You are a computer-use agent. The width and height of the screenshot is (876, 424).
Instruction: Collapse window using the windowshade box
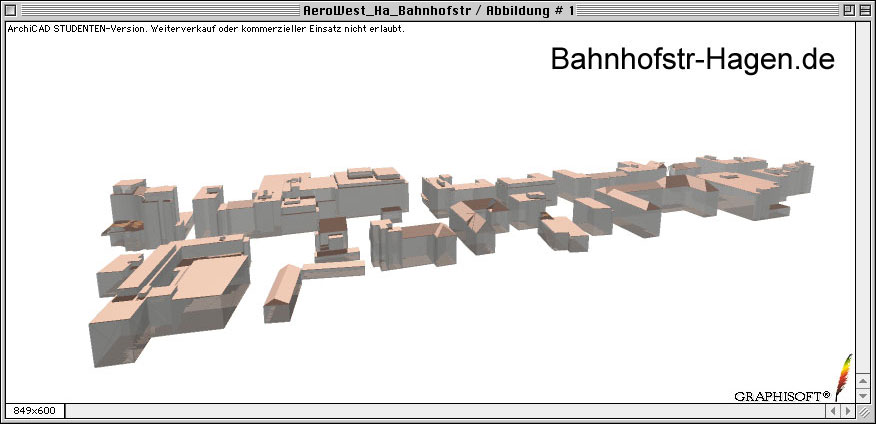tap(865, 10)
